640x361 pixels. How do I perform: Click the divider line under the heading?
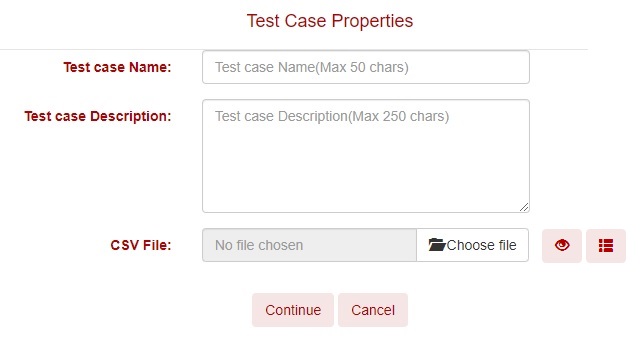(294, 49)
